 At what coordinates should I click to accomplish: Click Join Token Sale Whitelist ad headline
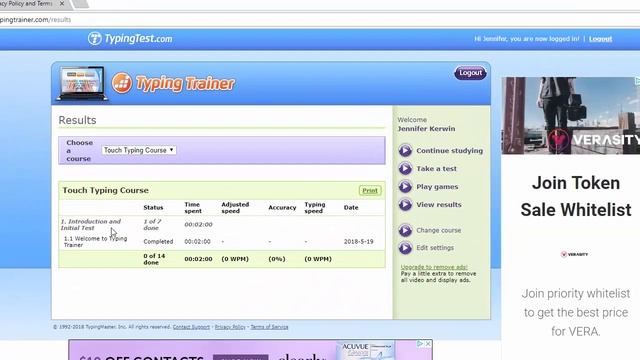[x=576, y=196]
